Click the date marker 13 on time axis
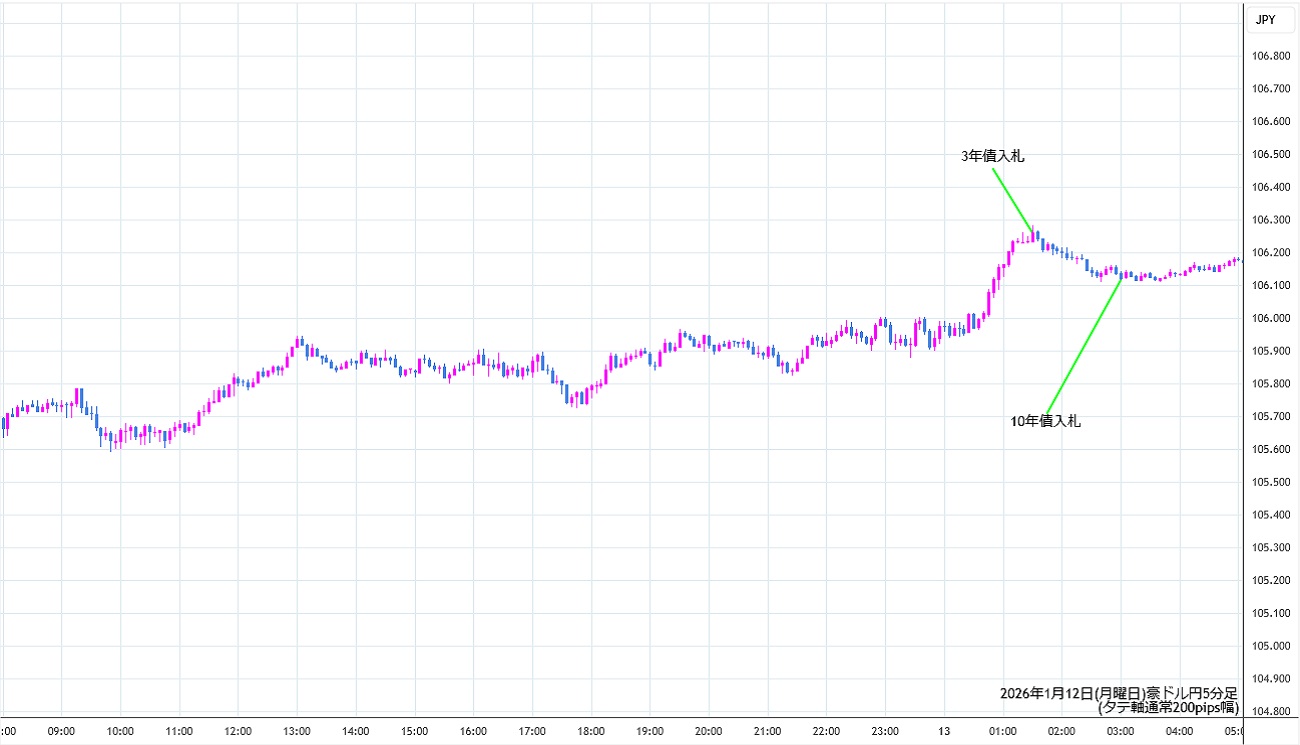The height and width of the screenshot is (745, 1300). pyautogui.click(x=944, y=731)
